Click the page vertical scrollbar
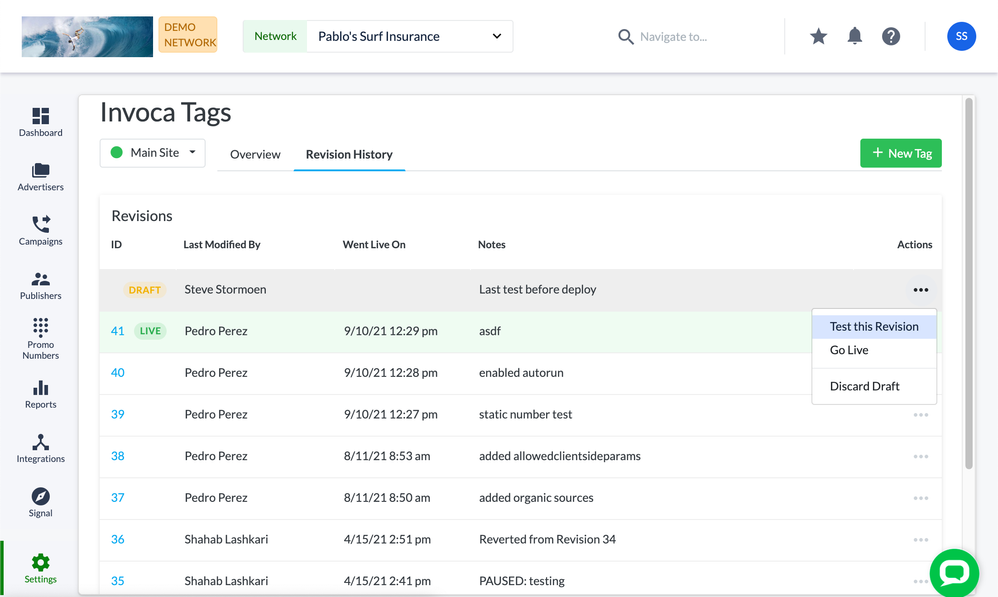This screenshot has width=998, height=597. (969, 283)
